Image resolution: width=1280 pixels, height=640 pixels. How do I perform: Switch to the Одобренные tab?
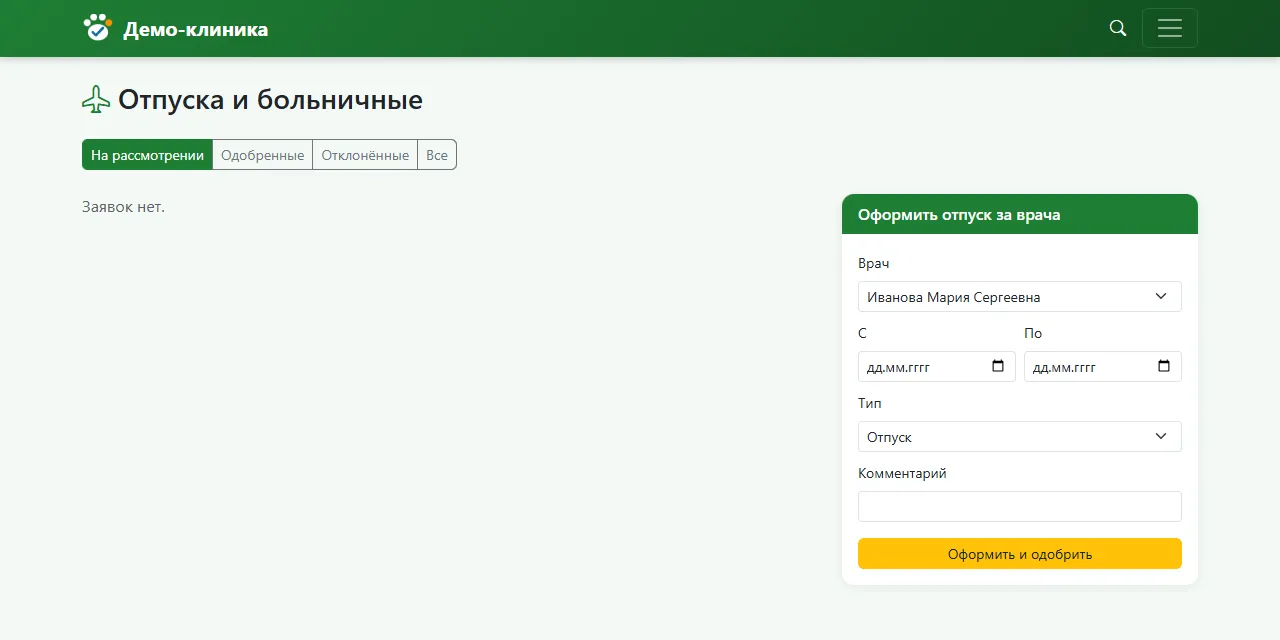pyautogui.click(x=263, y=155)
